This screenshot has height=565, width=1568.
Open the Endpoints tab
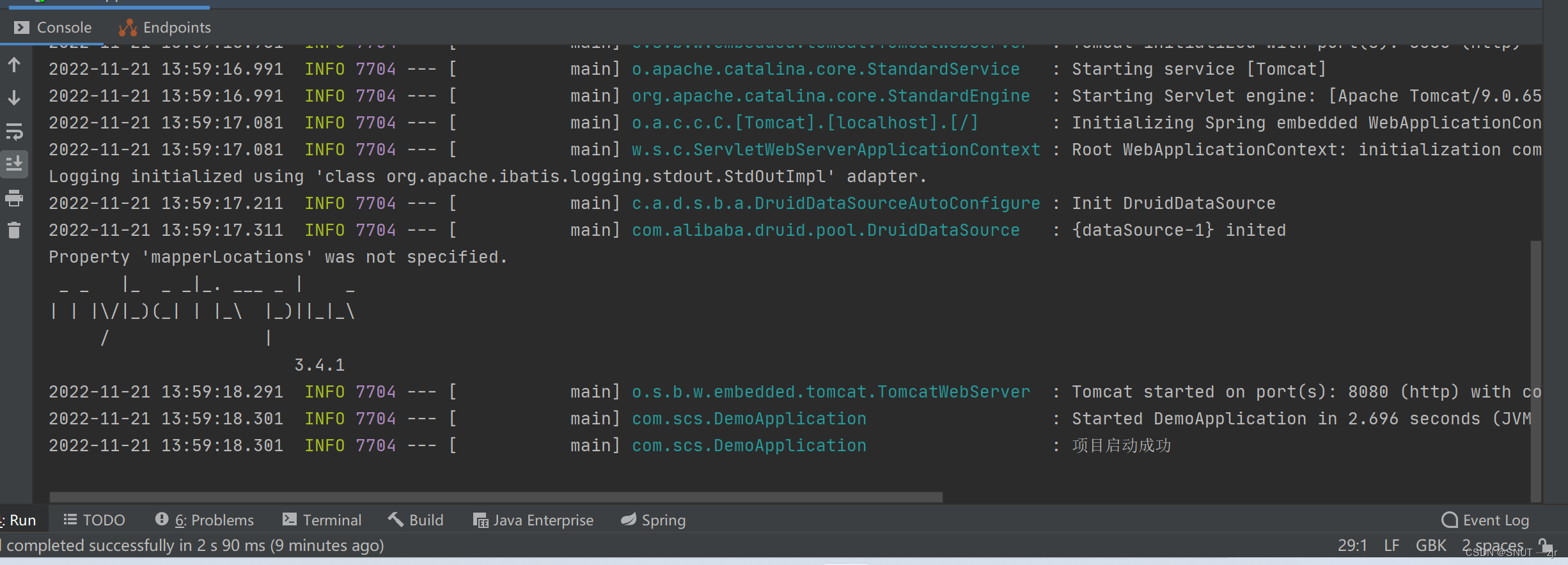165,27
